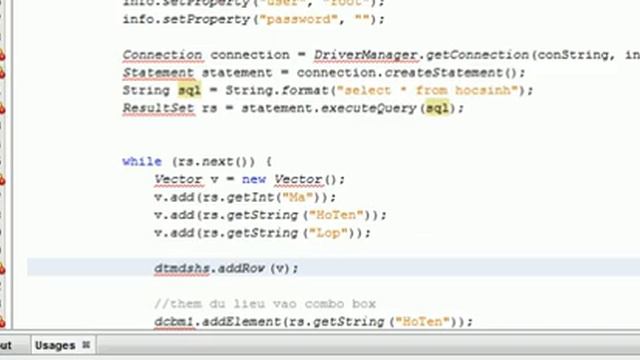Click error marker beside Vector v line
Viewport: 640px width, 360px height.
(2, 180)
